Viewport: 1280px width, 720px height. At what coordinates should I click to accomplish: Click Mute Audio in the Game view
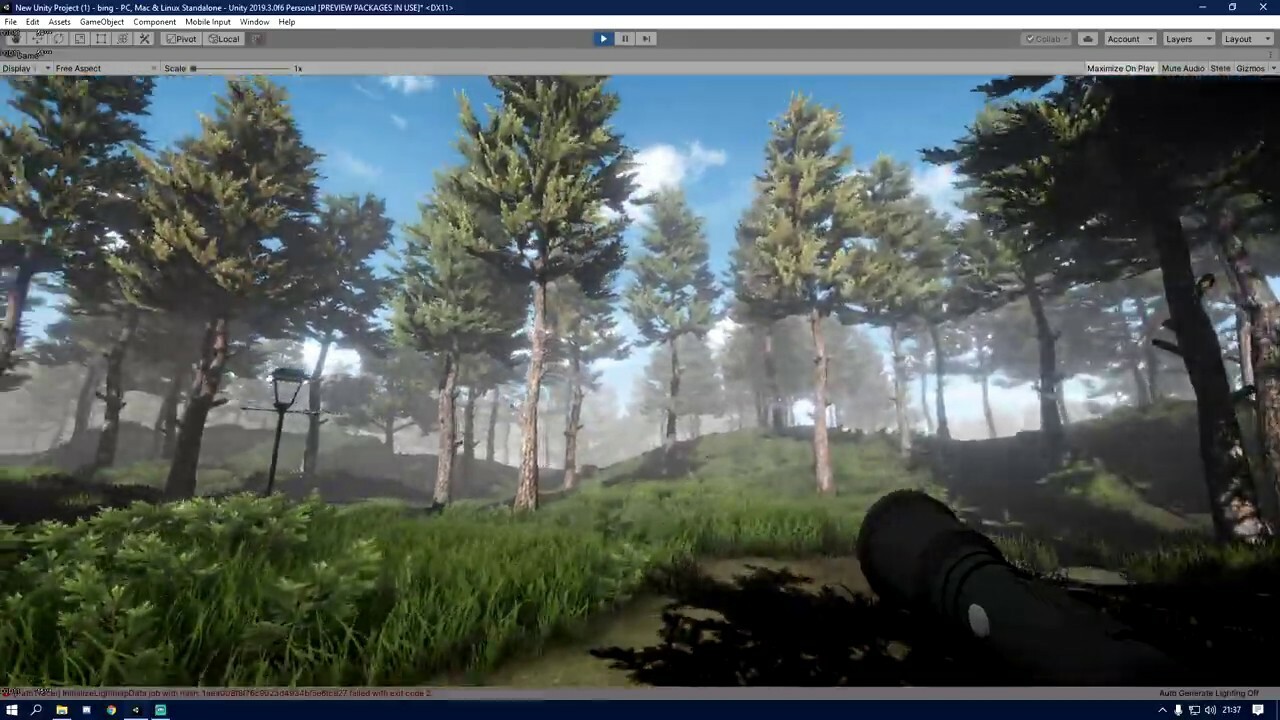1183,68
